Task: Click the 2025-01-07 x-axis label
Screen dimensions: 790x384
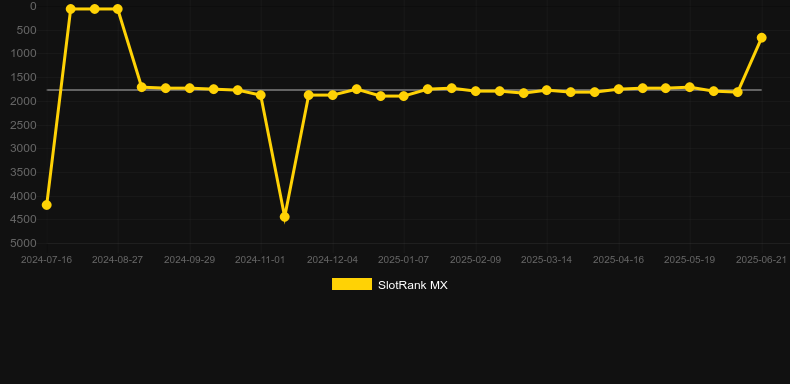Action: click(x=404, y=260)
